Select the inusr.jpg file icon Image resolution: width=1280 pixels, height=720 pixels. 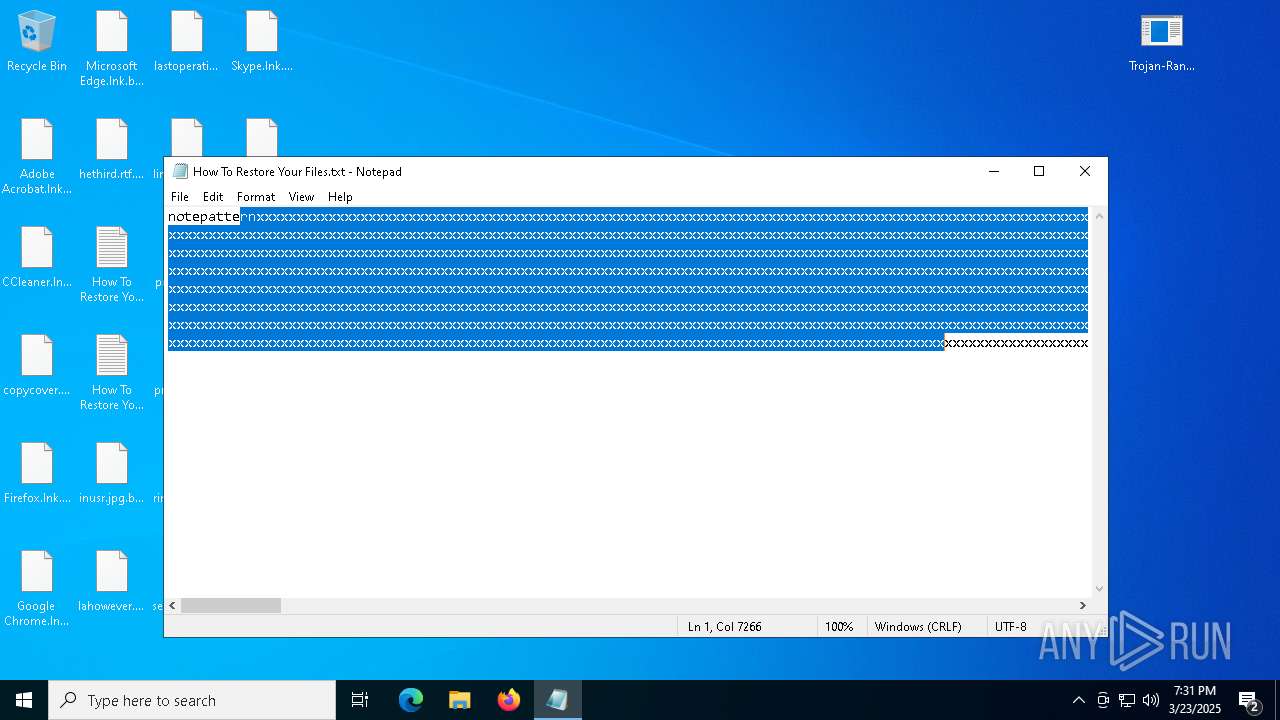point(112,474)
